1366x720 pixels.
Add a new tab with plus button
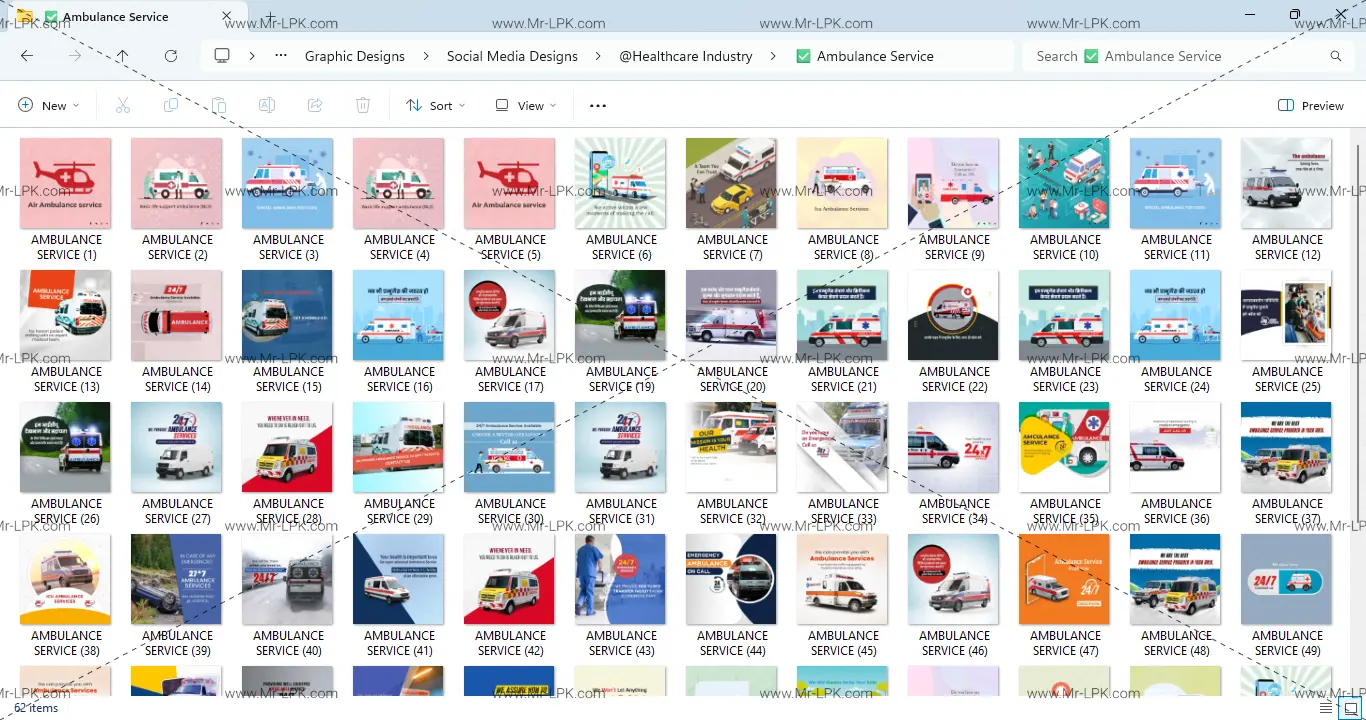[x=270, y=17]
